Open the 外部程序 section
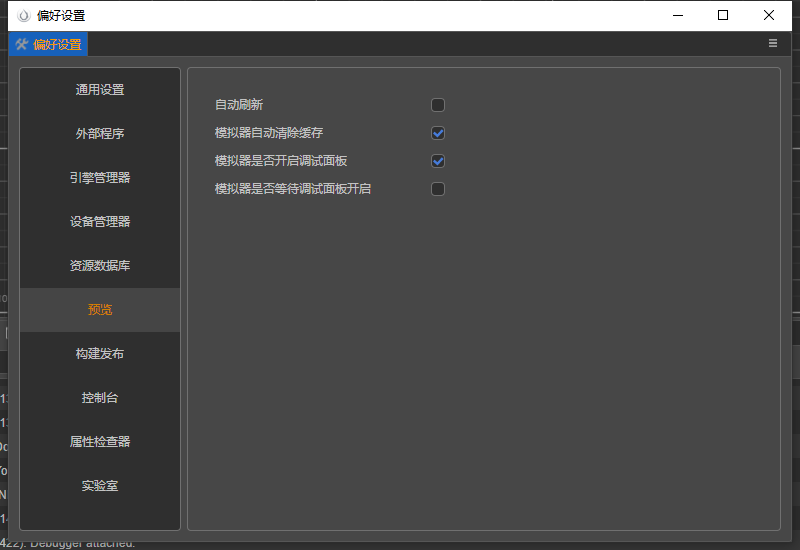 [100, 134]
